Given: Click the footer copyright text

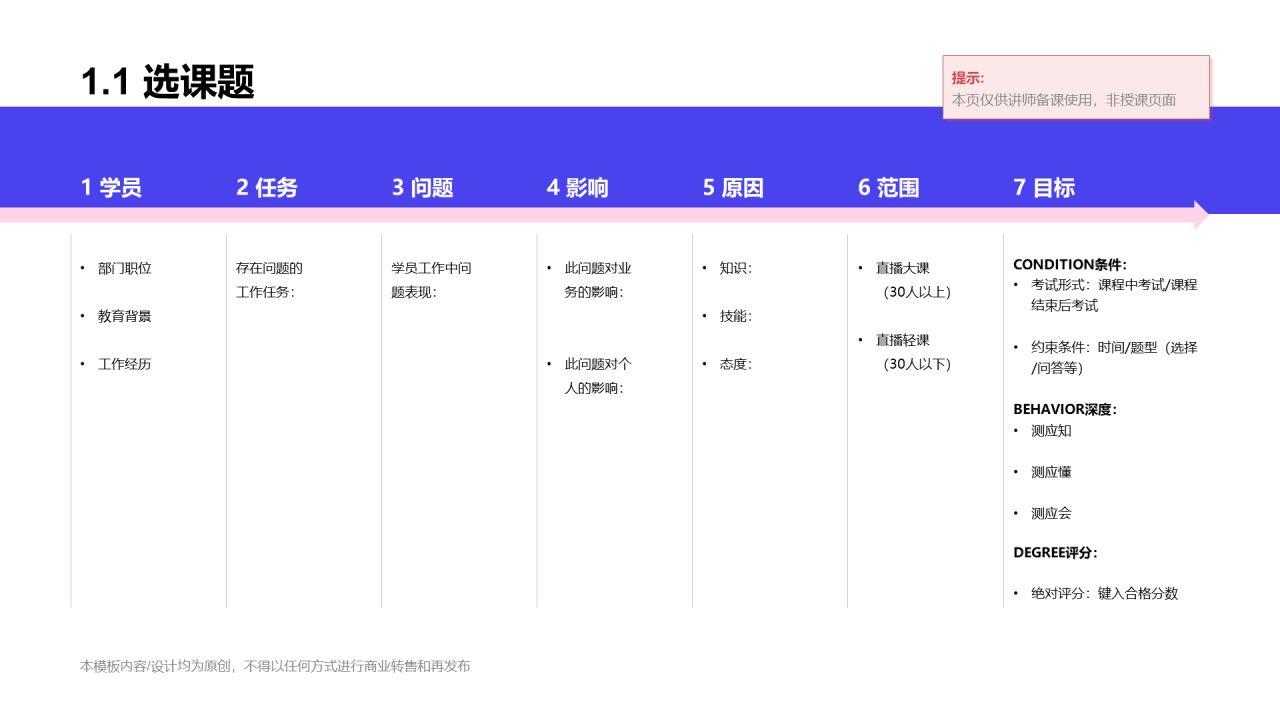Looking at the screenshot, I should pyautogui.click(x=275, y=666).
